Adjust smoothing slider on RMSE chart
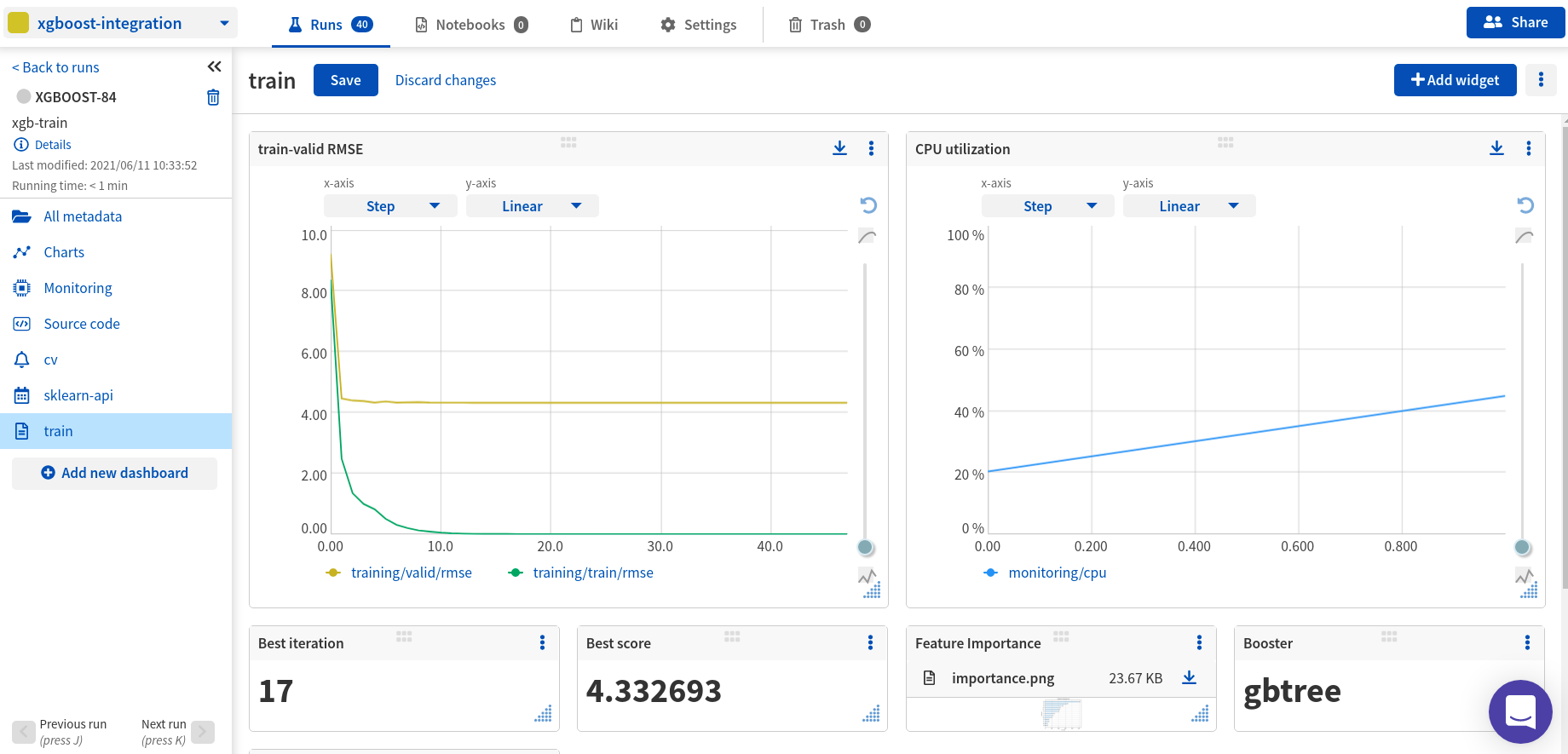This screenshot has width=1568, height=754. (x=866, y=547)
